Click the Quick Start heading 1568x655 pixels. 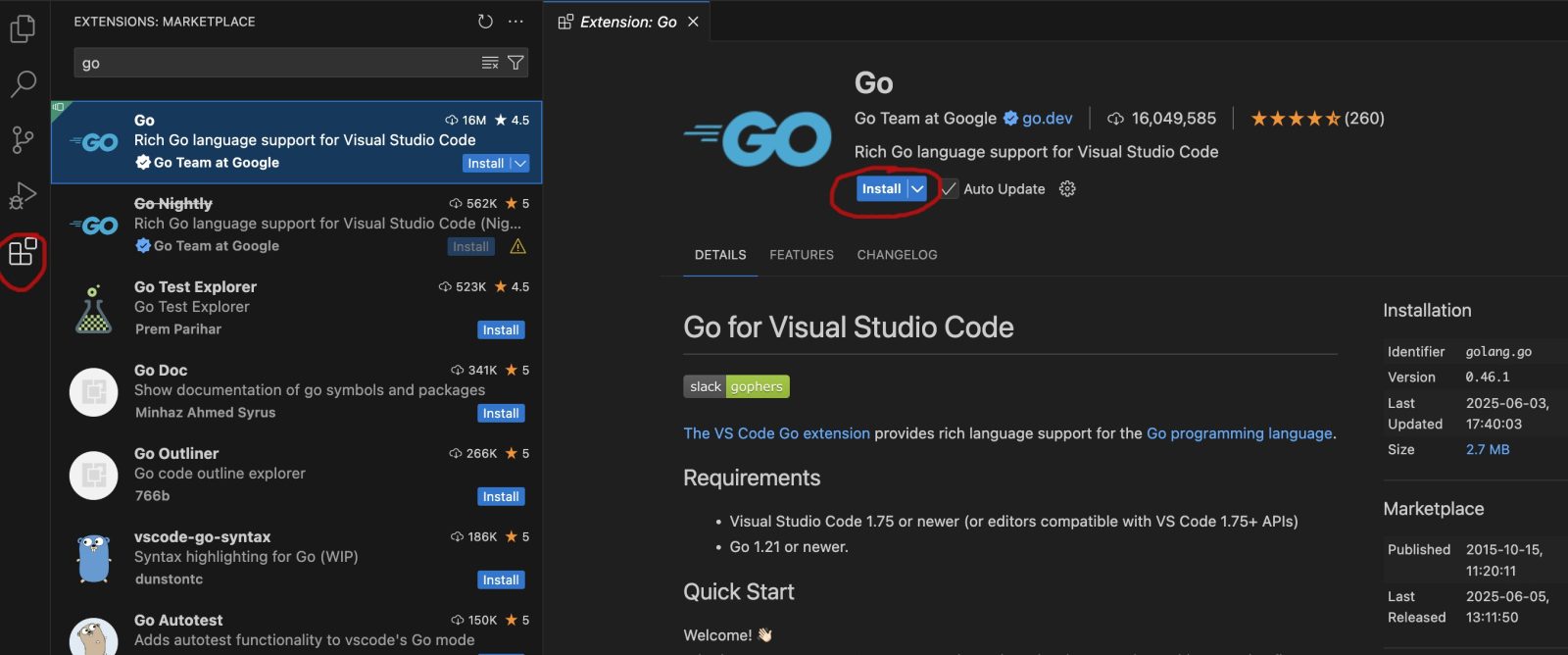pos(739,592)
